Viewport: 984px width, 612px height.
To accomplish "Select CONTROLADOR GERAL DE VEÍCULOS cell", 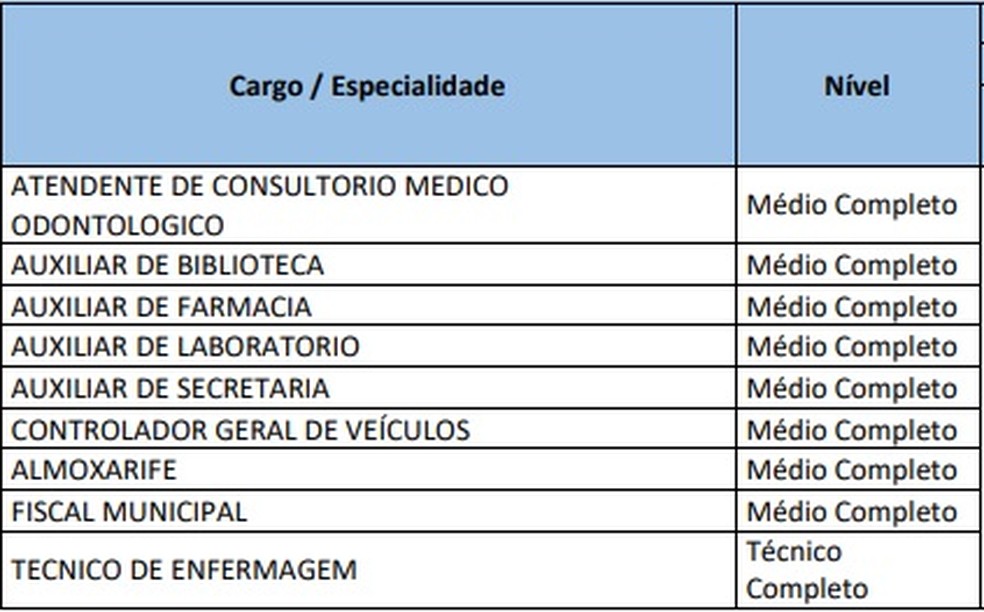I will pyautogui.click(x=241, y=430).
